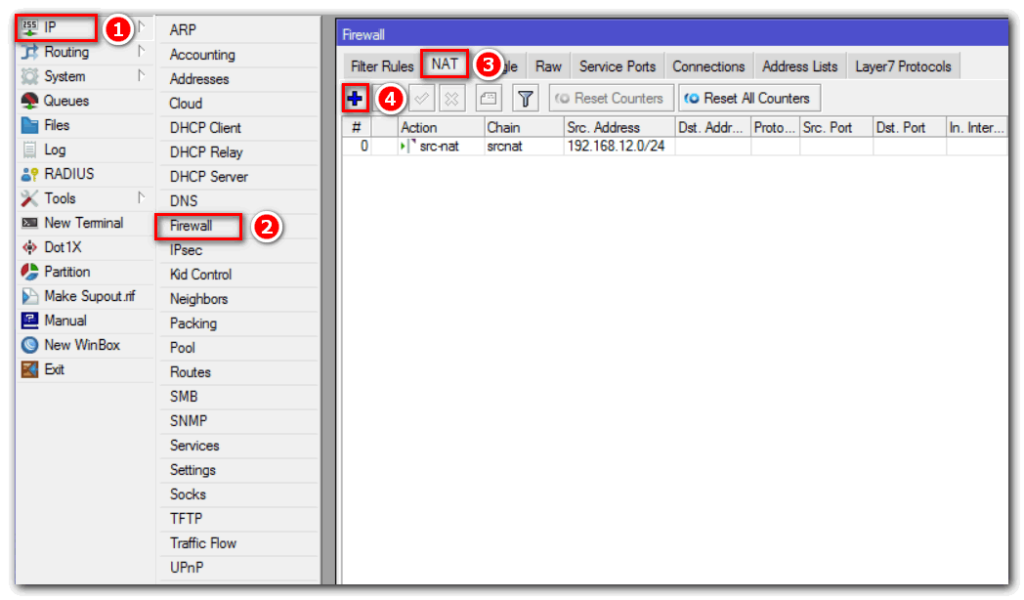Open Files in the left menu
Viewport: 1024px width, 600px height.
point(57,125)
